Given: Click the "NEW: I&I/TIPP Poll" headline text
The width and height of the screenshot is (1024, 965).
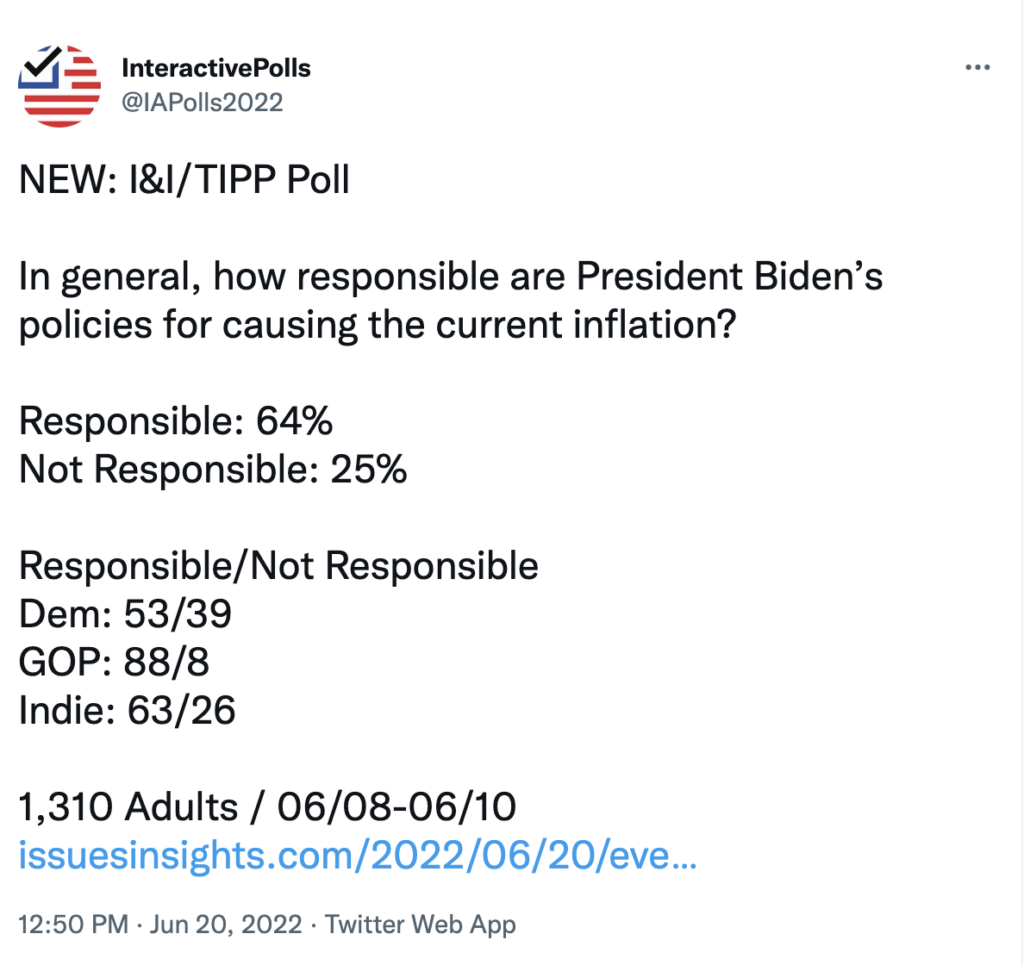Looking at the screenshot, I should [x=184, y=183].
